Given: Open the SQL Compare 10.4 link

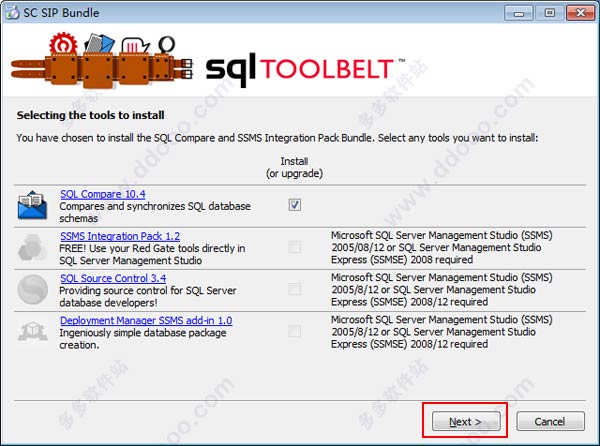Looking at the screenshot, I should (103, 194).
